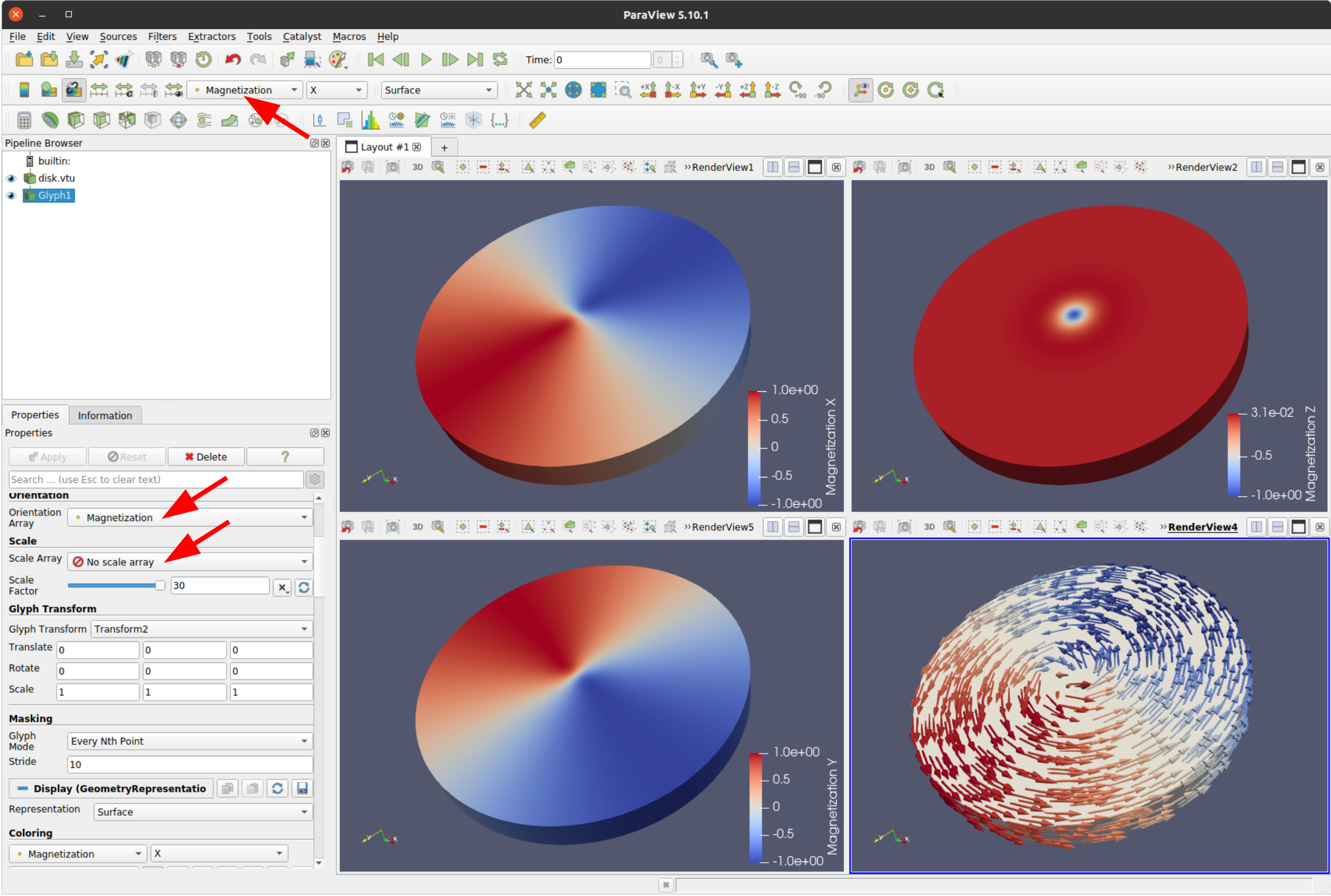Image resolution: width=1331 pixels, height=896 pixels.
Task: Click the Magnetization X color legend bar
Action: tap(754, 447)
